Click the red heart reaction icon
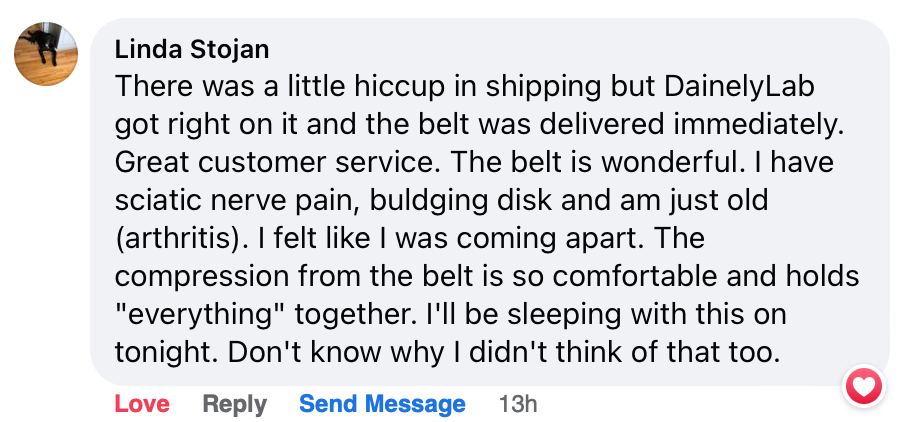This screenshot has width=902, height=422. coord(863,385)
